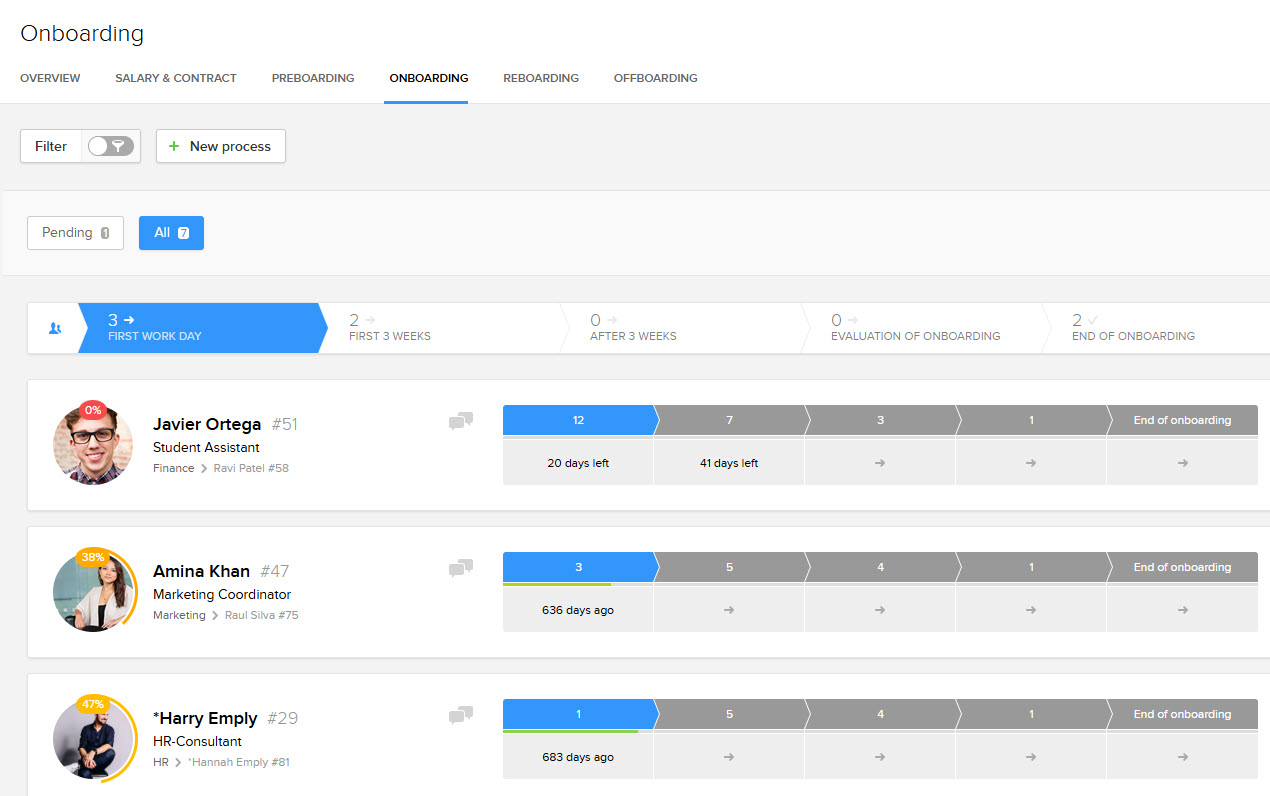Switch to the Pending filter
Screen dimensions: 1270x796
(x=75, y=232)
